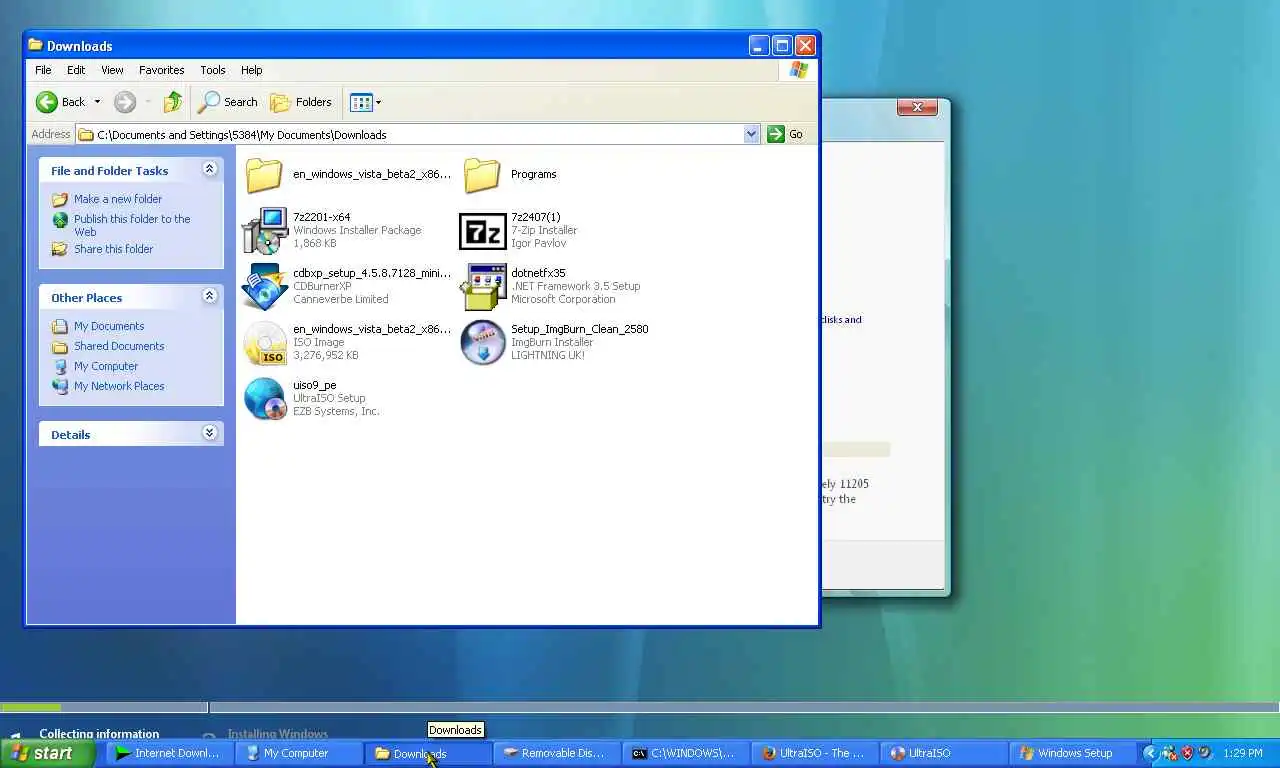This screenshot has width=1280, height=768.
Task: Select the Setup_ImgBurn_Clean_2580 file name
Action: tap(579, 329)
